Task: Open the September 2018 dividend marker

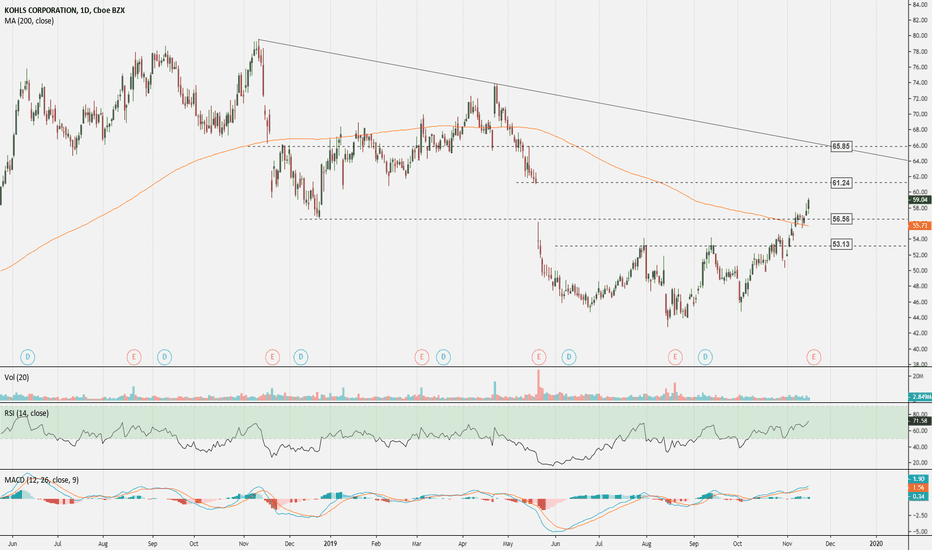Action: click(x=164, y=357)
